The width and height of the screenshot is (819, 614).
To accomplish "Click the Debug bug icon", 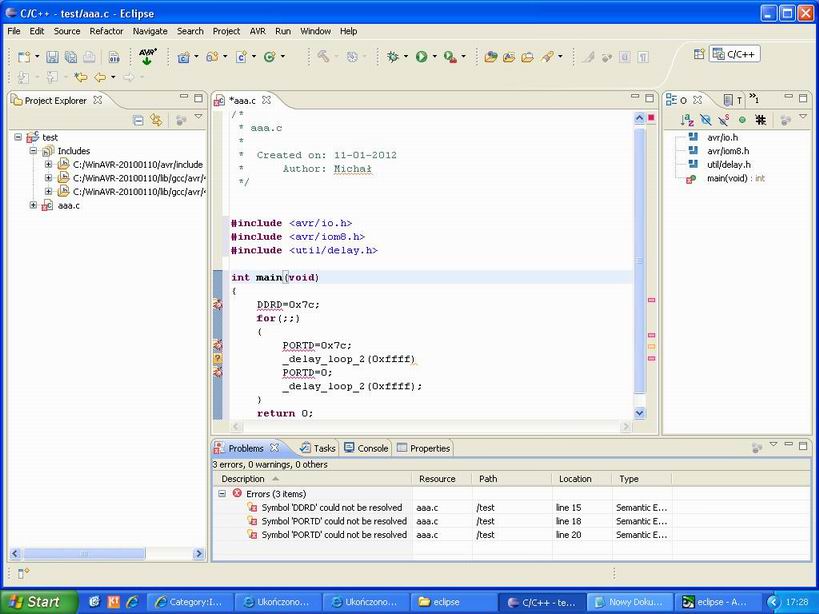I will point(393,57).
